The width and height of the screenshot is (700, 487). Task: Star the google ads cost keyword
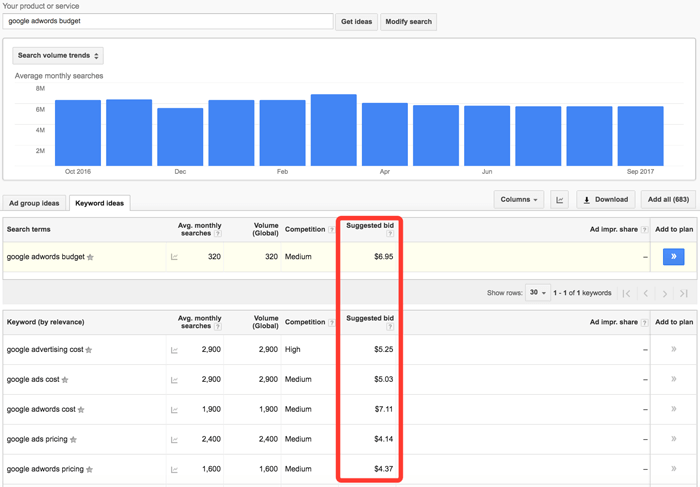(65, 380)
